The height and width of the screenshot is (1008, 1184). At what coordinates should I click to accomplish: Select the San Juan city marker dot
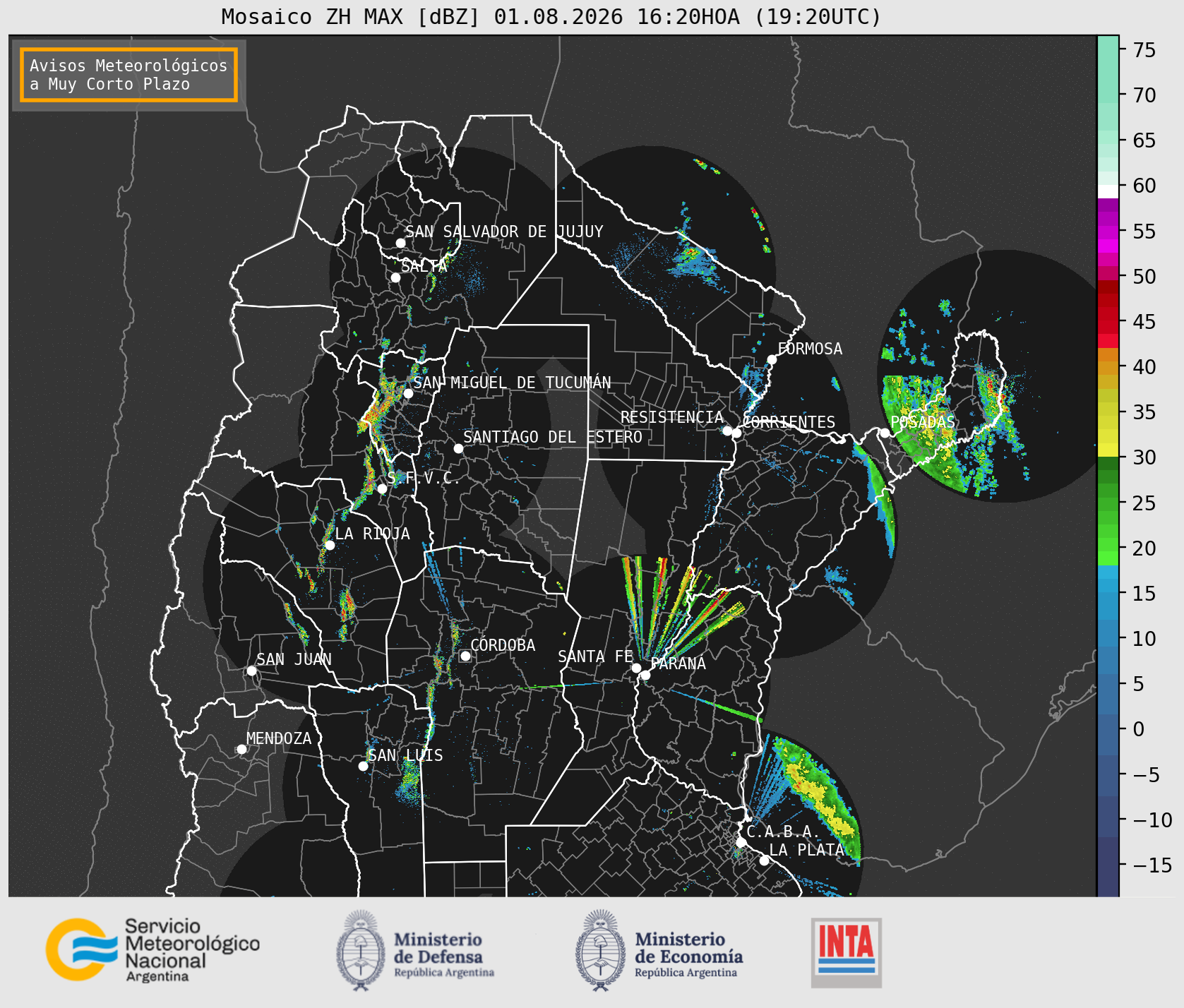[251, 671]
